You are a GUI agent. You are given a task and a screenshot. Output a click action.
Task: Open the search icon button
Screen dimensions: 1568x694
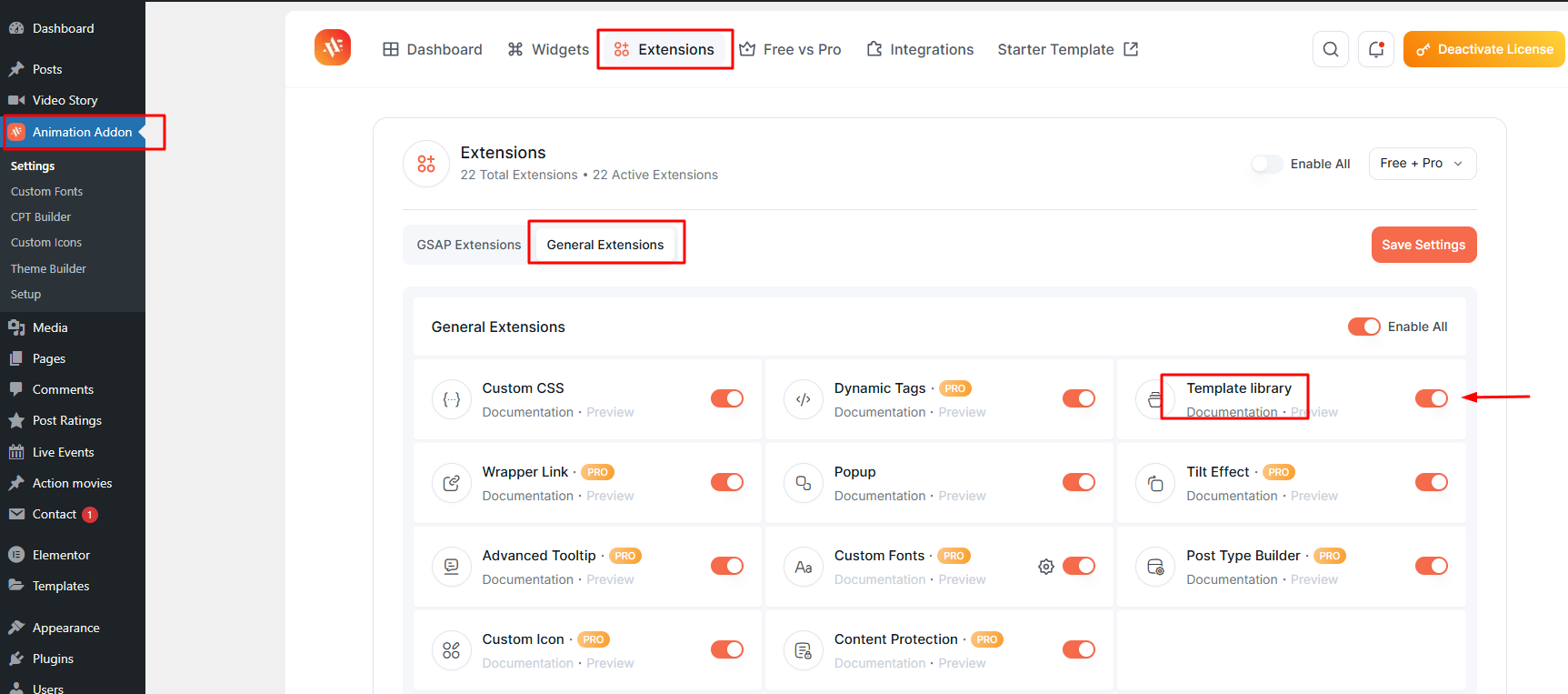(1331, 49)
